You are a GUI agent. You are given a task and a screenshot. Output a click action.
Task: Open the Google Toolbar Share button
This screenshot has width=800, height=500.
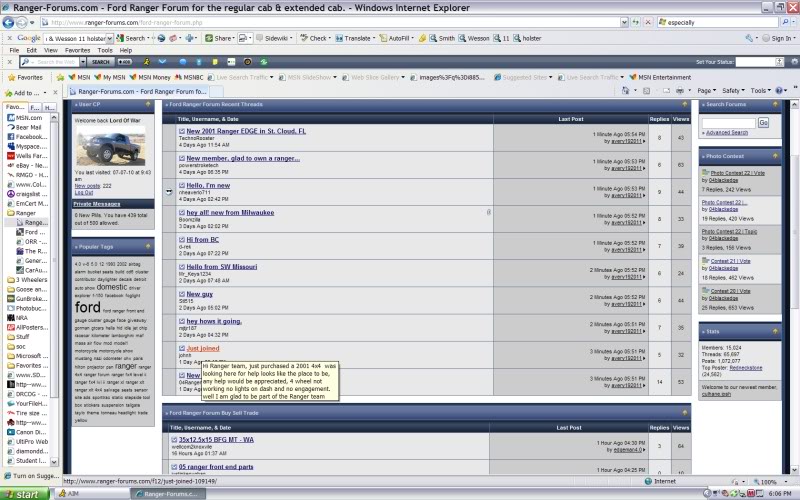(x=219, y=38)
